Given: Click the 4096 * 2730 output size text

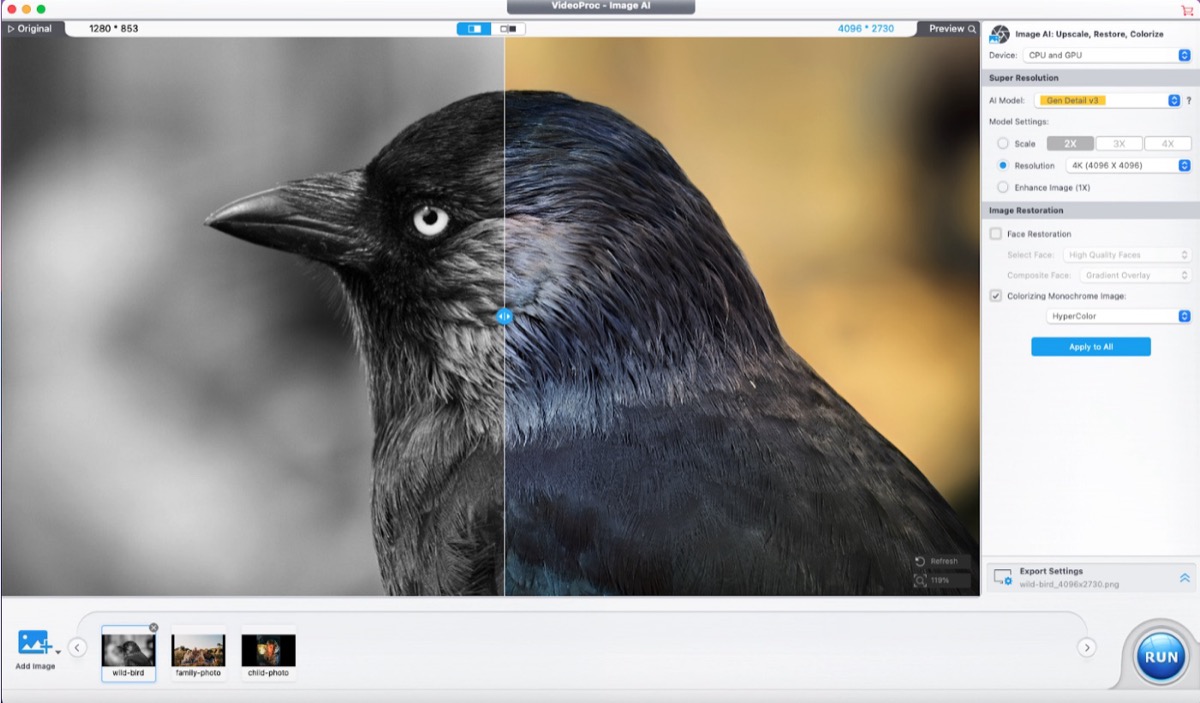Looking at the screenshot, I should pyautogui.click(x=866, y=29).
